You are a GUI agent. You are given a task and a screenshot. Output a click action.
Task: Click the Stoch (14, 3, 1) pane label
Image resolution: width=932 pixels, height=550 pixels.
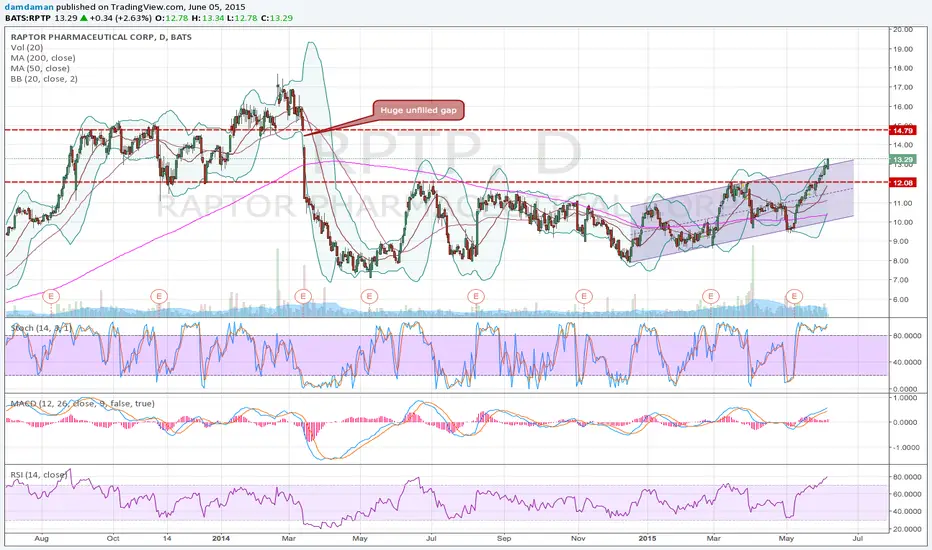41,328
